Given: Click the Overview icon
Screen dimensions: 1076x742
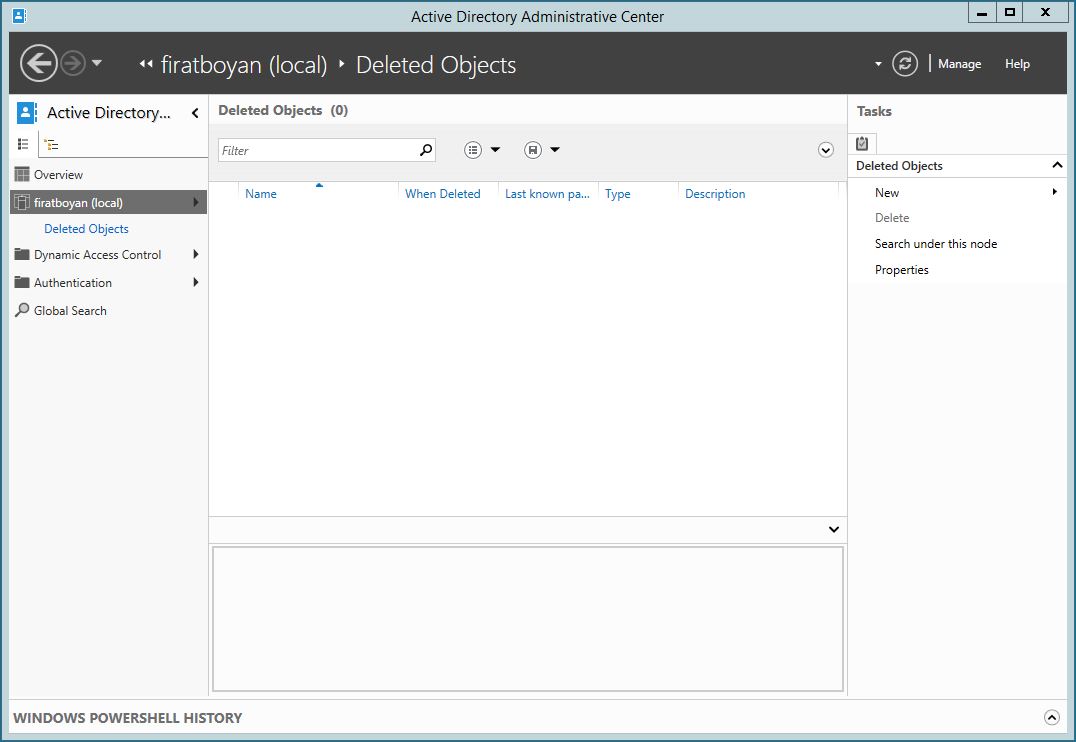Looking at the screenshot, I should [x=22, y=174].
